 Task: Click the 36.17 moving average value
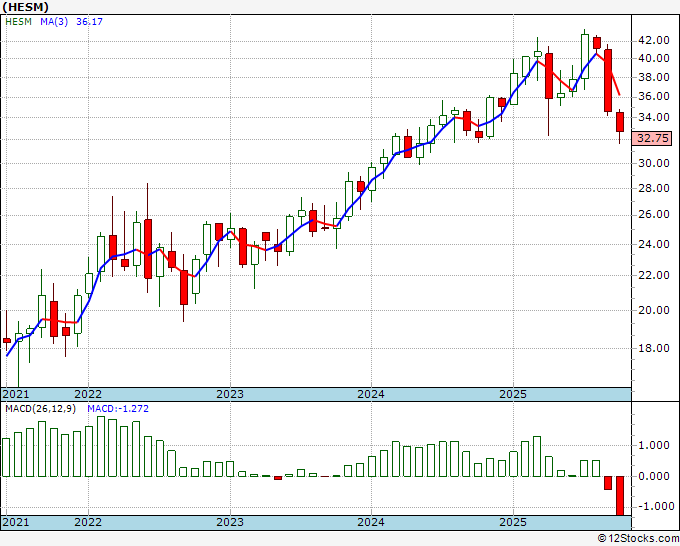pyautogui.click(x=89, y=21)
